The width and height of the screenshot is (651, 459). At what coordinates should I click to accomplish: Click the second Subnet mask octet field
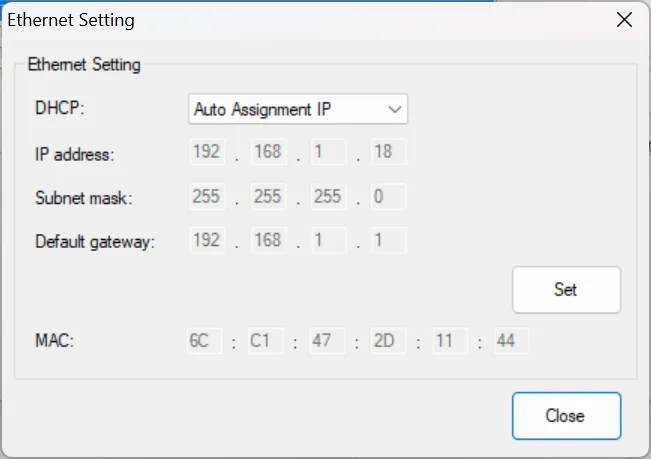click(267, 197)
